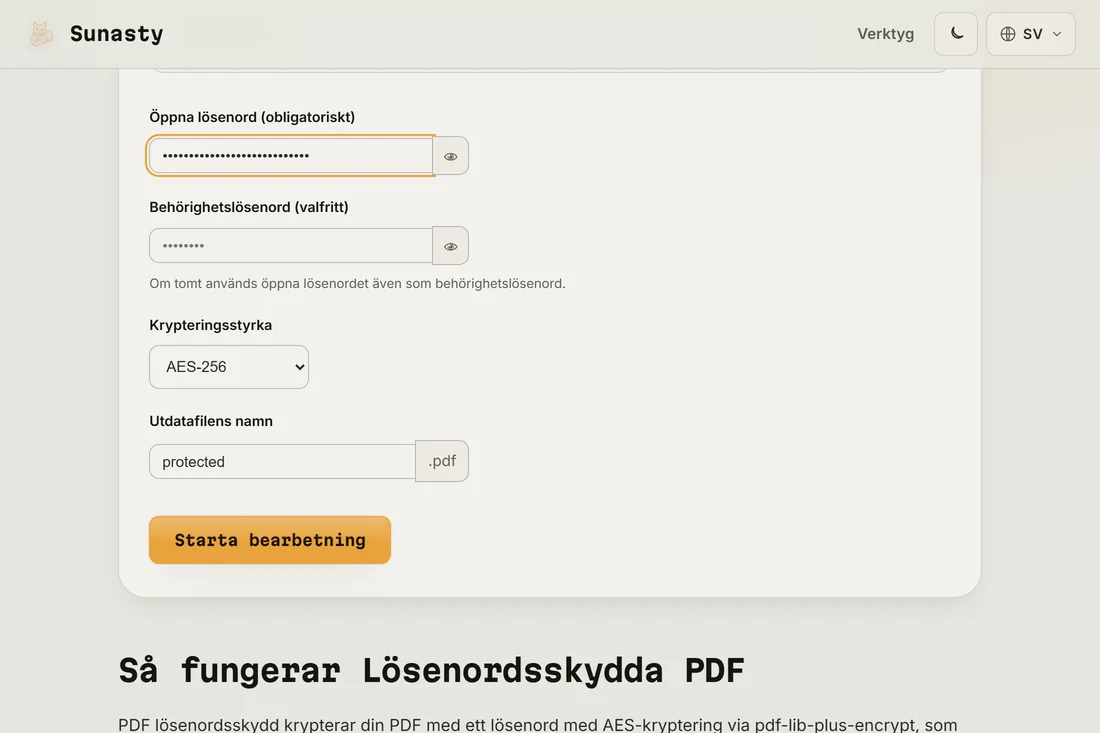The height and width of the screenshot is (733, 1100).
Task: Click the Så fungerar Lösenordsskydda PDF heading
Action: (431, 671)
